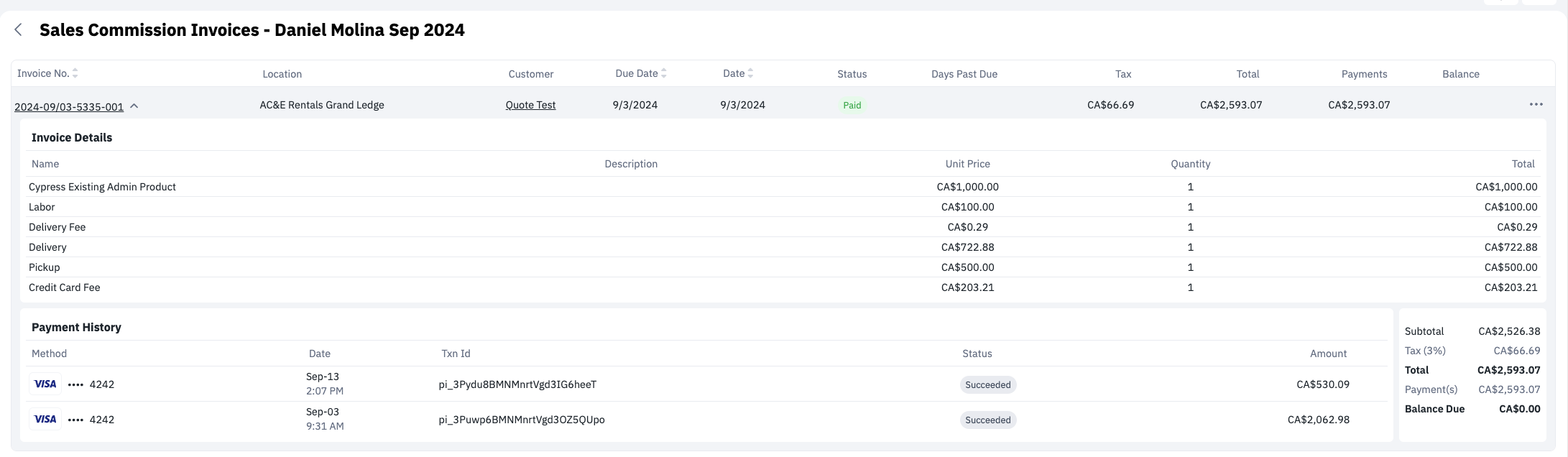Click the CA$530.09 payment amount
This screenshot has width=1568, height=457.
click(1323, 384)
